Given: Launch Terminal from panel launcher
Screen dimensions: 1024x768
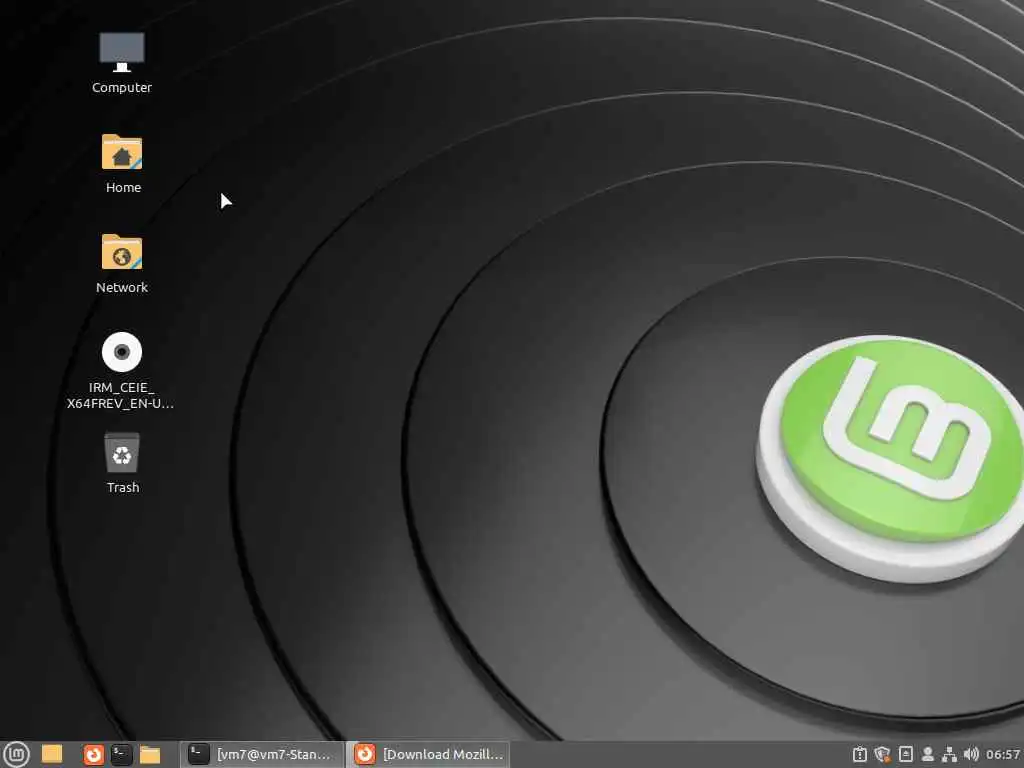Looking at the screenshot, I should click(121, 755).
